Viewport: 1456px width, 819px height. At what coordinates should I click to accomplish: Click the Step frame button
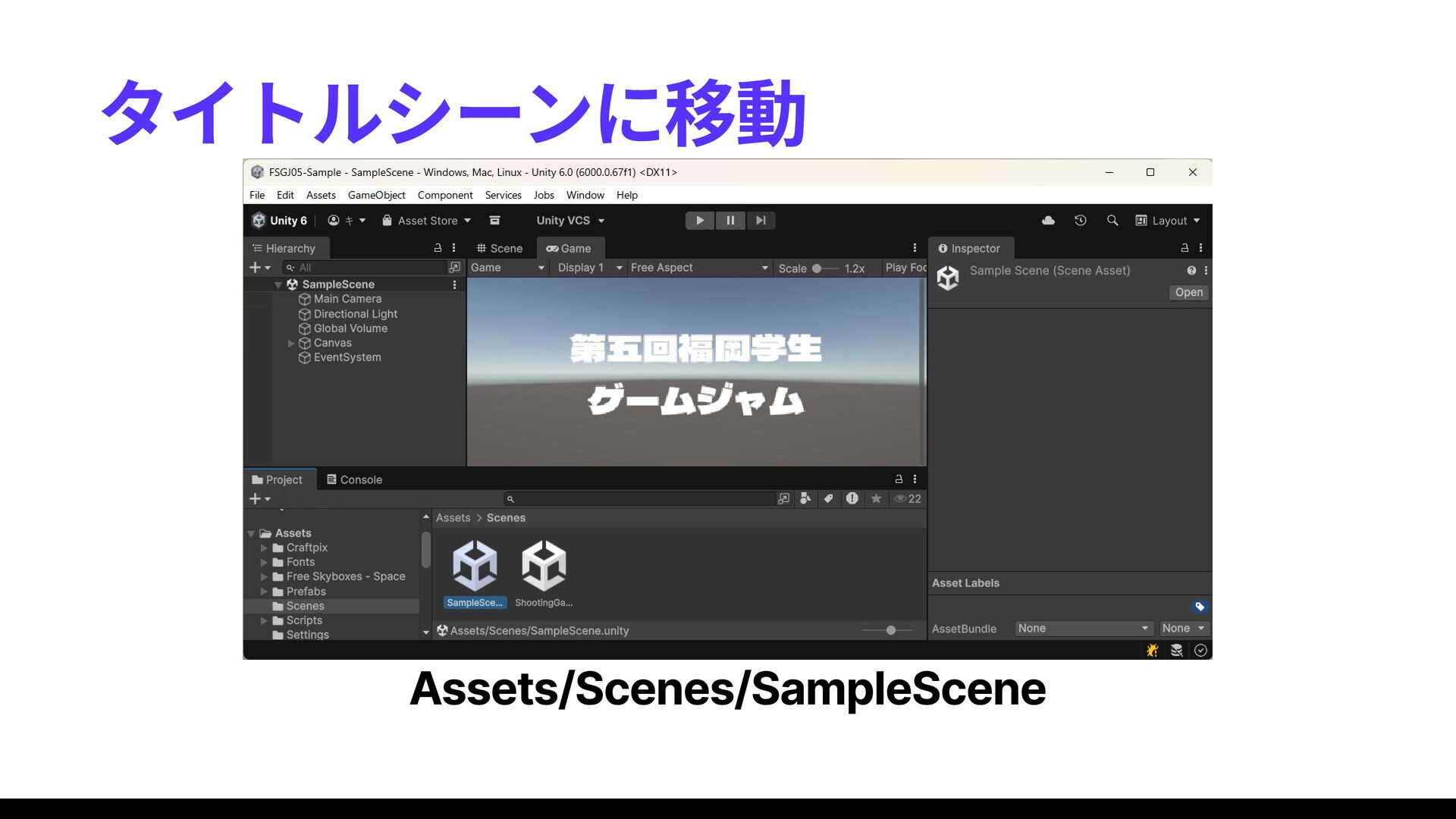point(760,221)
